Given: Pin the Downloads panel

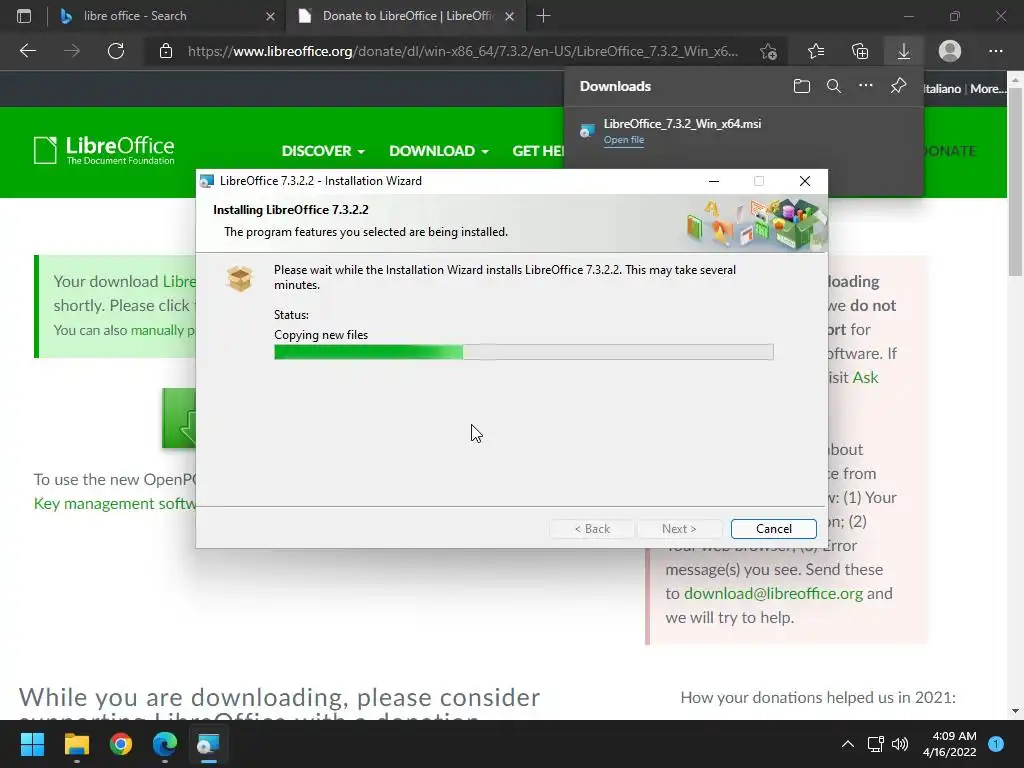Looking at the screenshot, I should coord(898,86).
